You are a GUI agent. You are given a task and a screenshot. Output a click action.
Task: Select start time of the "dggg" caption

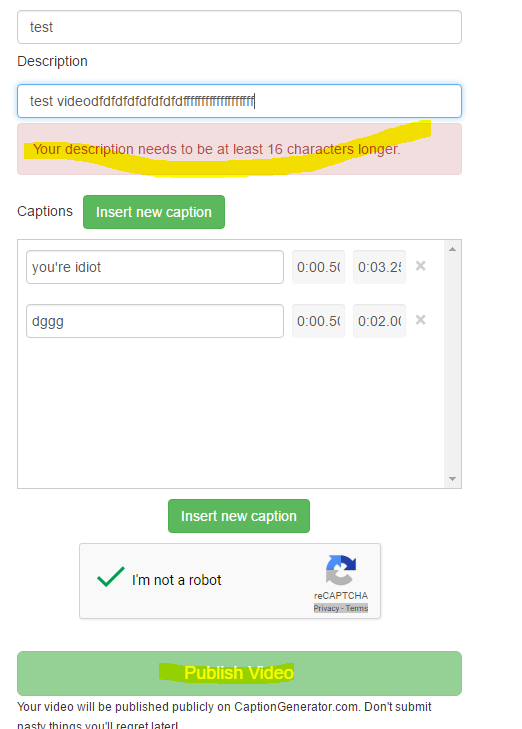point(318,321)
